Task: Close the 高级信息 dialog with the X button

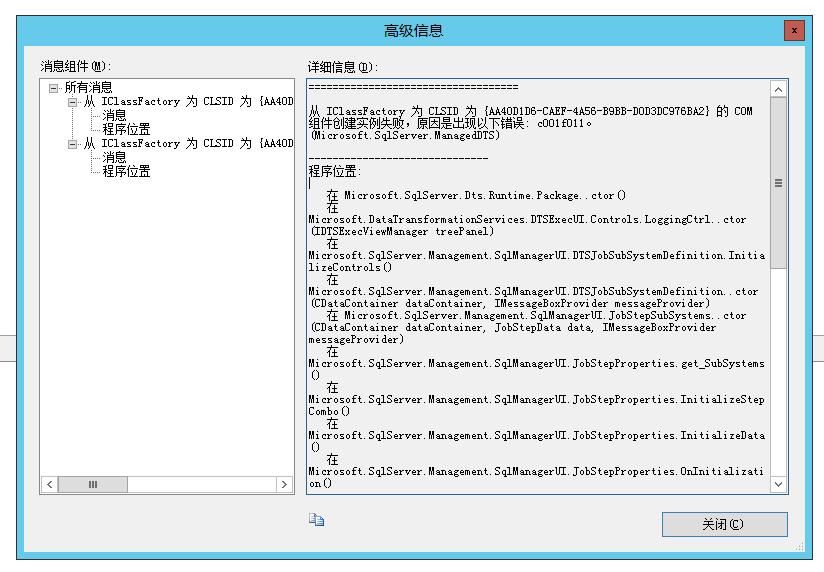Action: pos(794,30)
